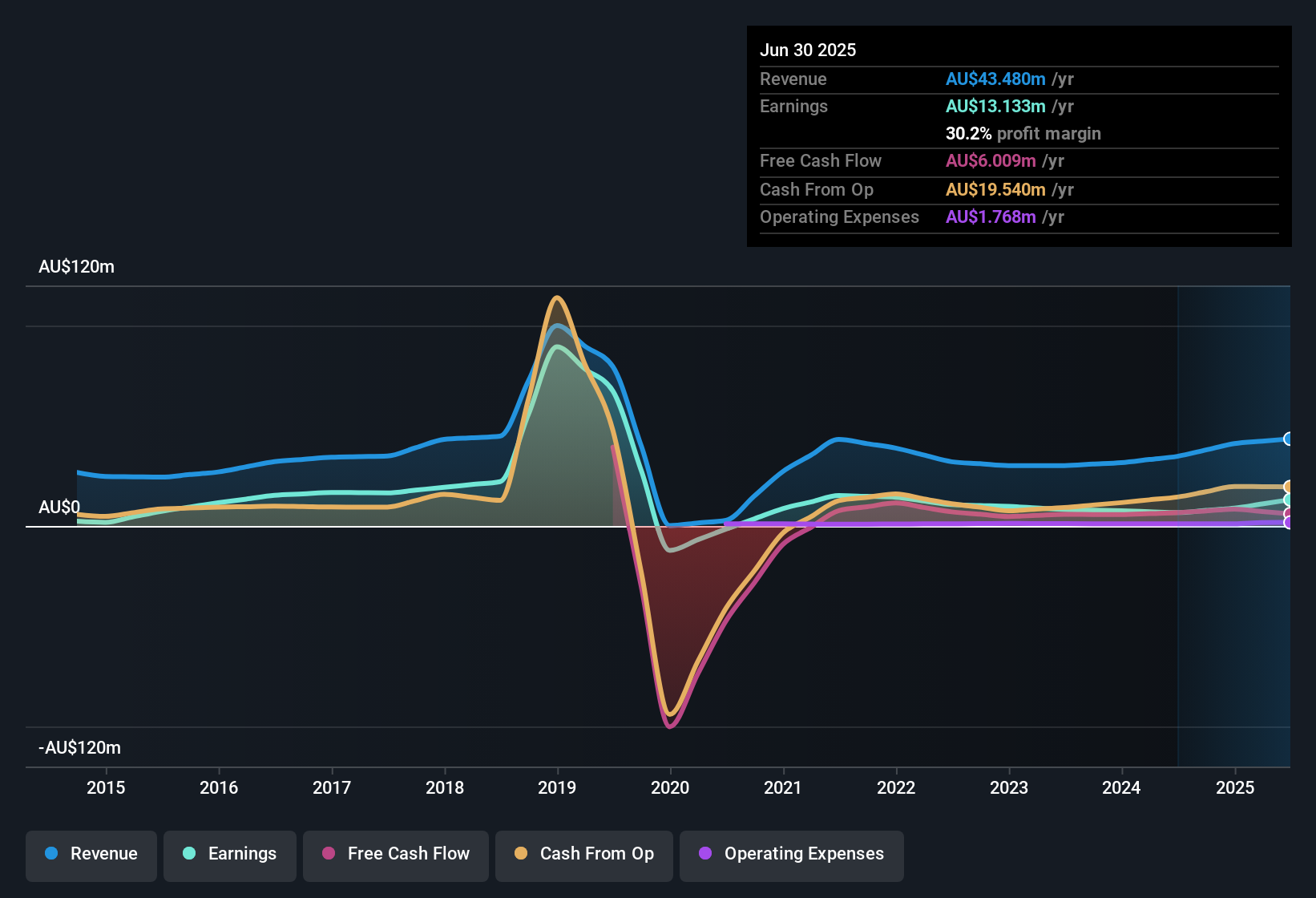
Task: Select the Earnings endpoint marker on the chart
Action: pyautogui.click(x=1288, y=500)
